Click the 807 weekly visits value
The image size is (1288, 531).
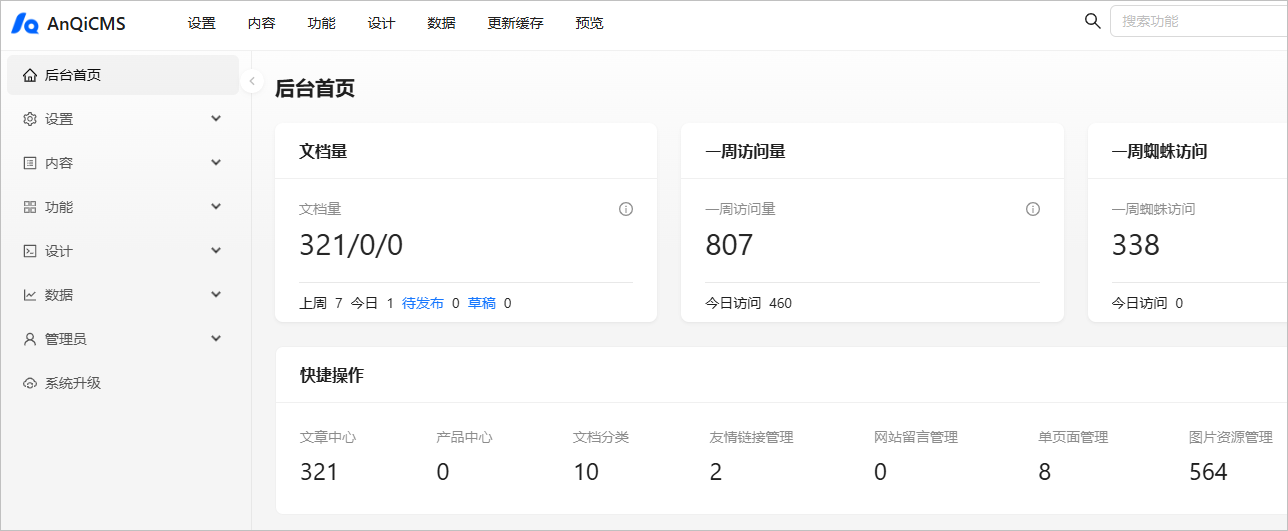pyautogui.click(x=729, y=245)
